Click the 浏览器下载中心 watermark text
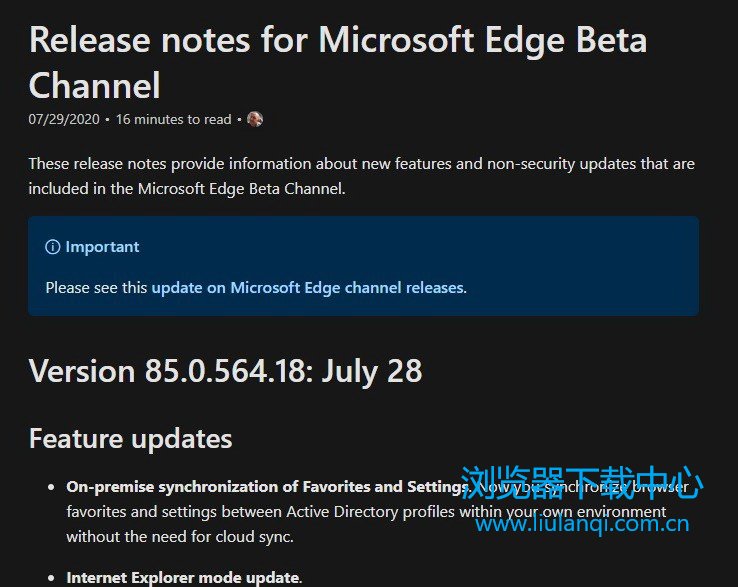 coord(582,482)
